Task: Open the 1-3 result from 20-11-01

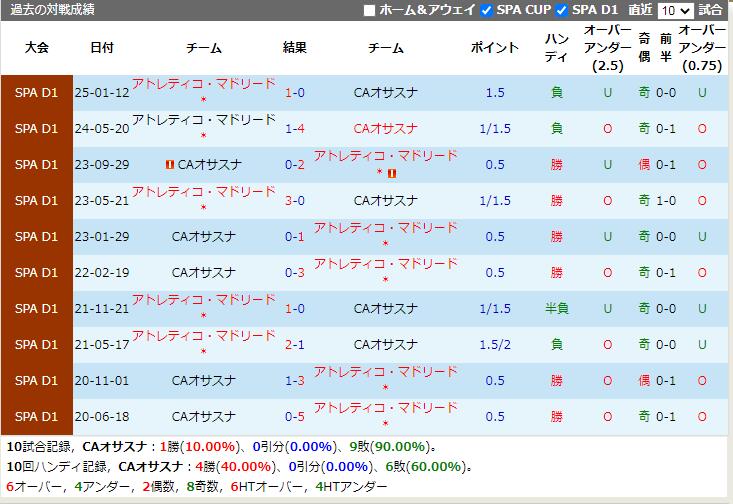Action: 295,381
